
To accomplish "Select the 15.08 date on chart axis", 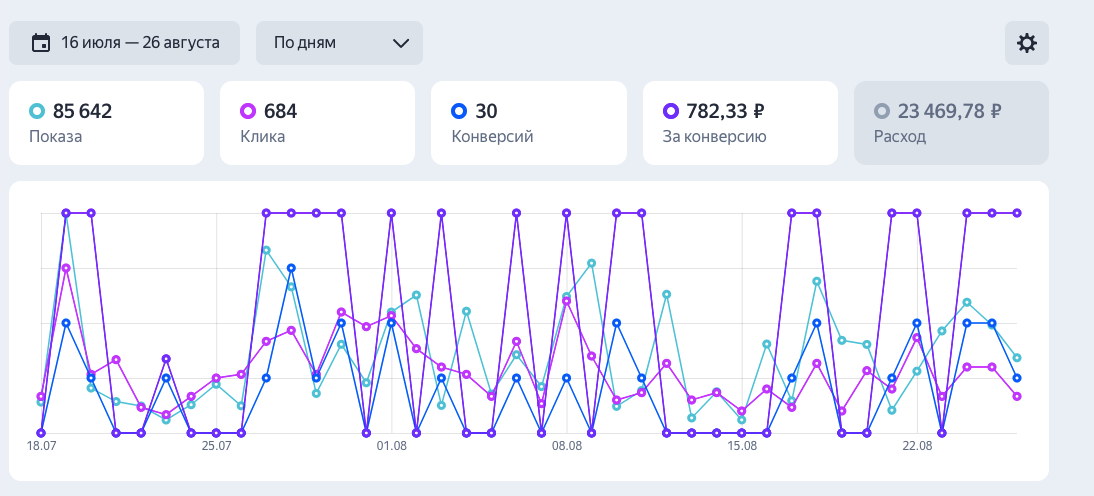I will pyautogui.click(x=742, y=447).
